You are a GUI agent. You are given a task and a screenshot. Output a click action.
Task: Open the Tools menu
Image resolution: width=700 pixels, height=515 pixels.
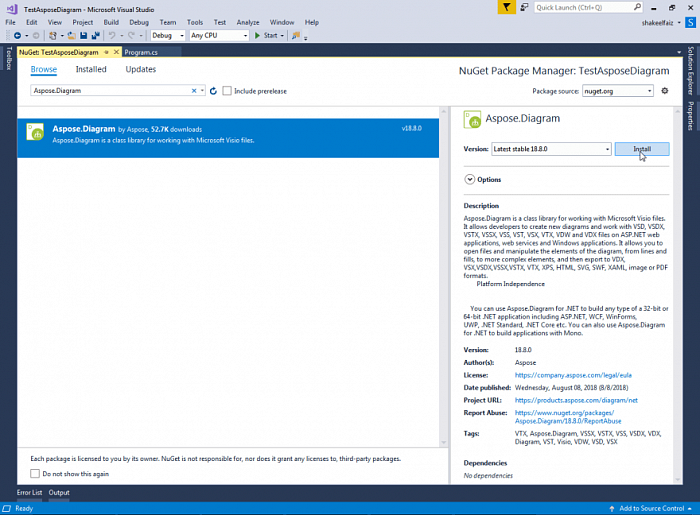pos(195,22)
